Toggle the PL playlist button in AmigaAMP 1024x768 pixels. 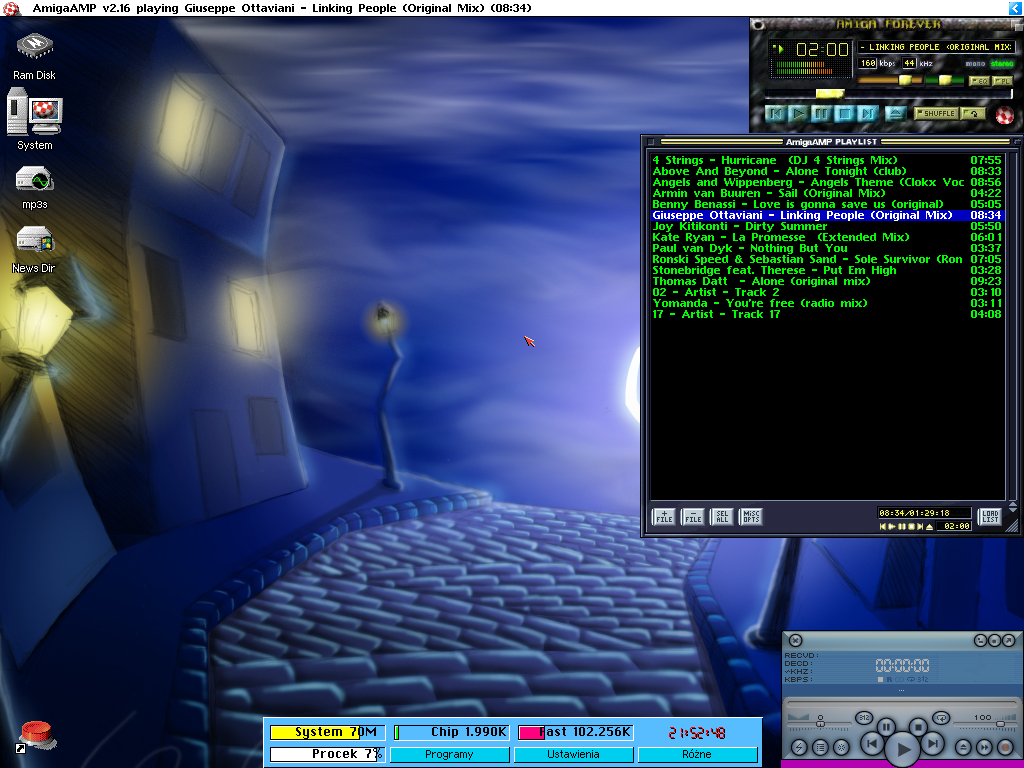tap(1001, 81)
